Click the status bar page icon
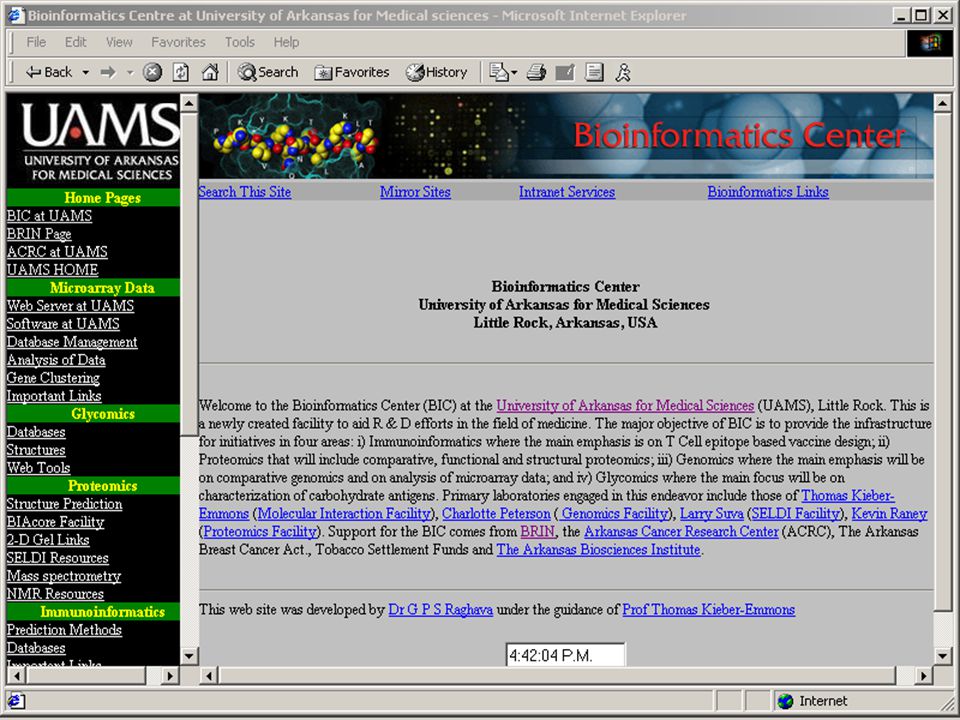 pyautogui.click(x=15, y=701)
